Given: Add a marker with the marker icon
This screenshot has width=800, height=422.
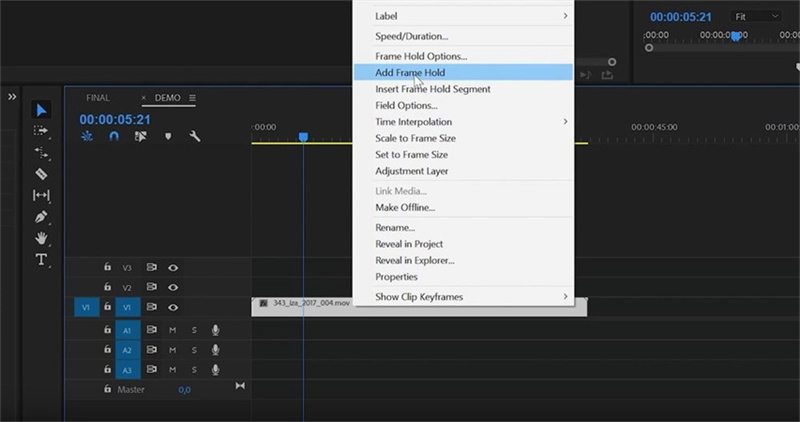Looking at the screenshot, I should tap(168, 136).
